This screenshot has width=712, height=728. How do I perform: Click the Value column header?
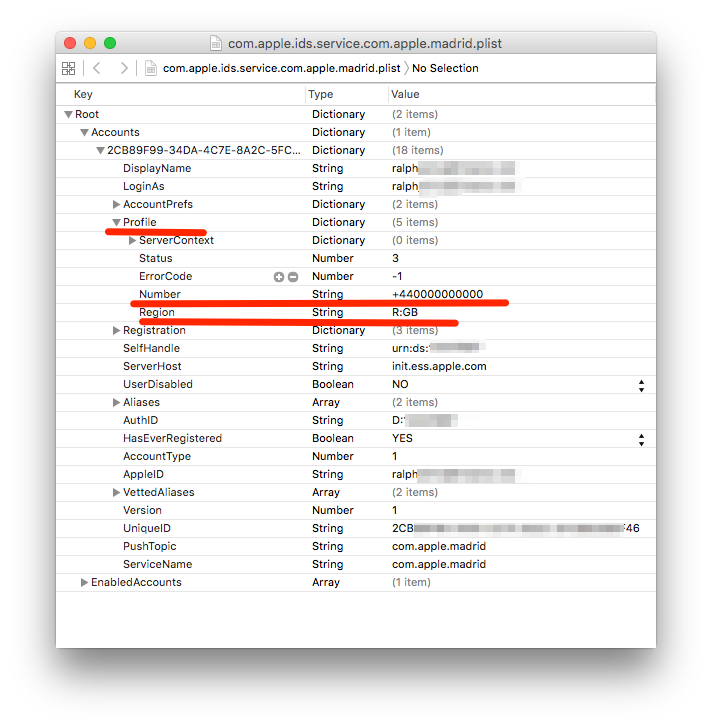(x=405, y=94)
